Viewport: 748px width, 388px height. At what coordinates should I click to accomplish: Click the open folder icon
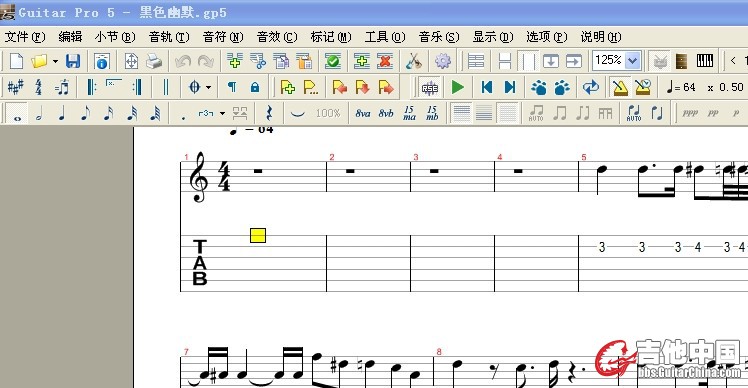tap(39, 61)
